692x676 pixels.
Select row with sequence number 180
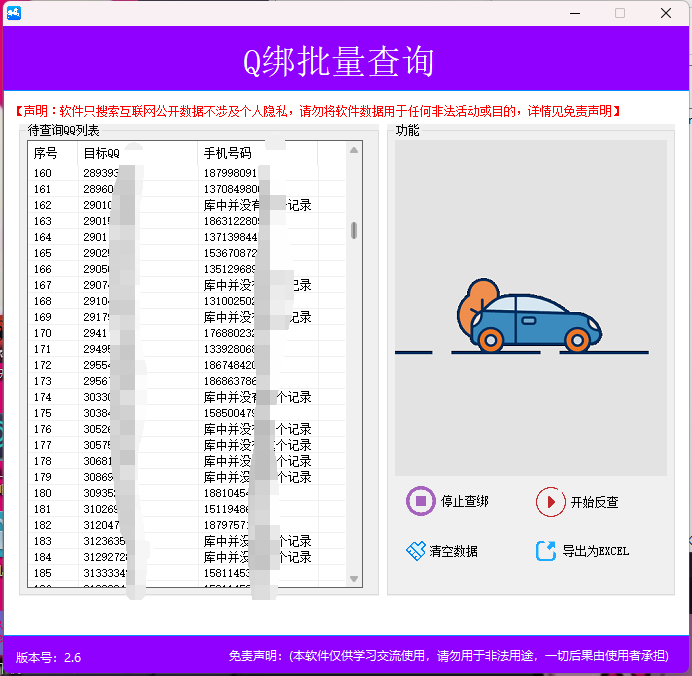(x=187, y=493)
